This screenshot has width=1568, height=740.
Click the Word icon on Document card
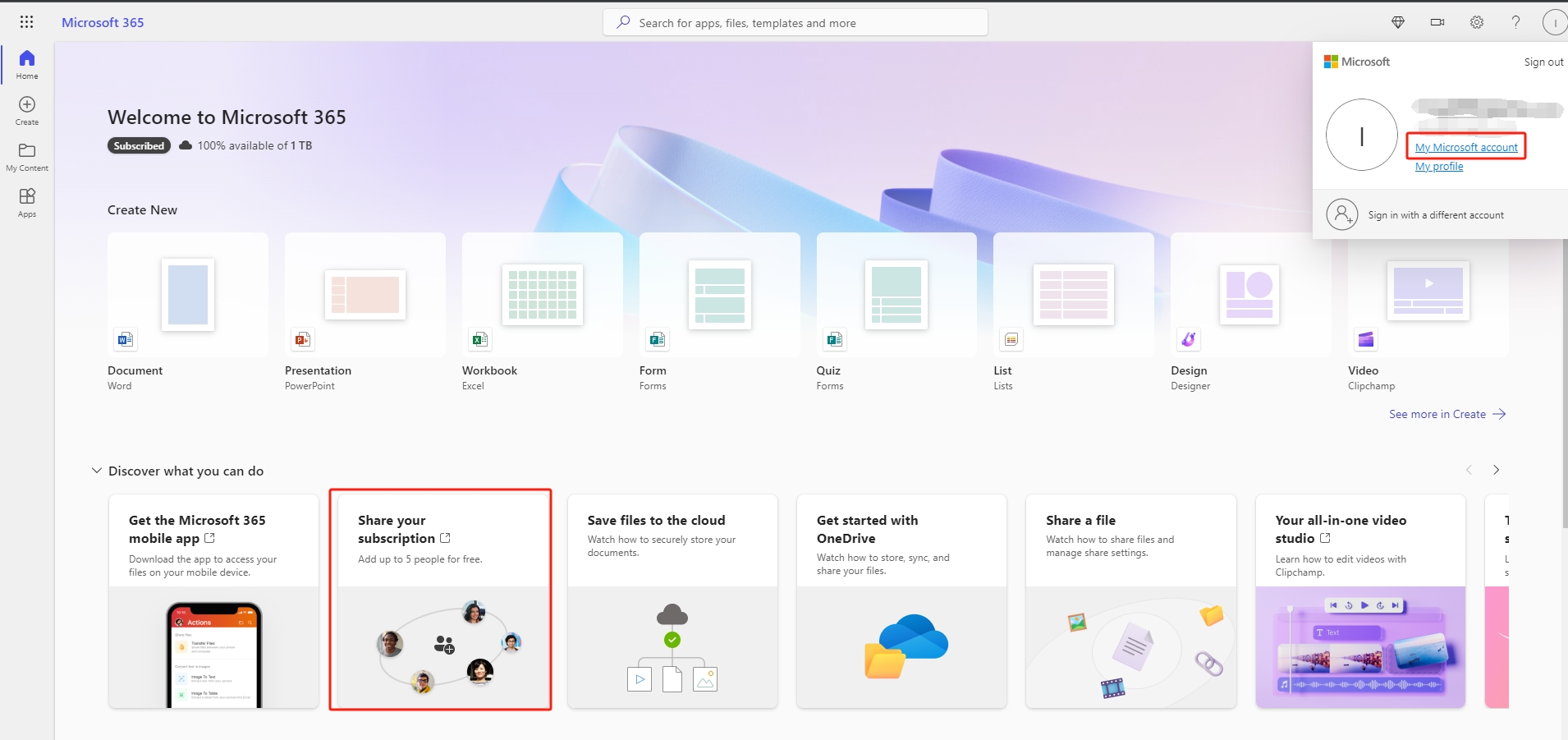coord(126,339)
